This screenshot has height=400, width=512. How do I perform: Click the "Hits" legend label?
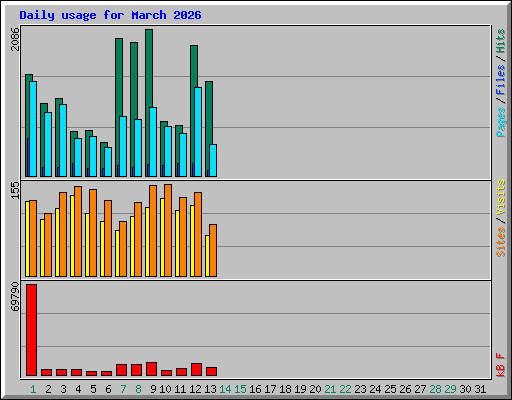[500, 41]
